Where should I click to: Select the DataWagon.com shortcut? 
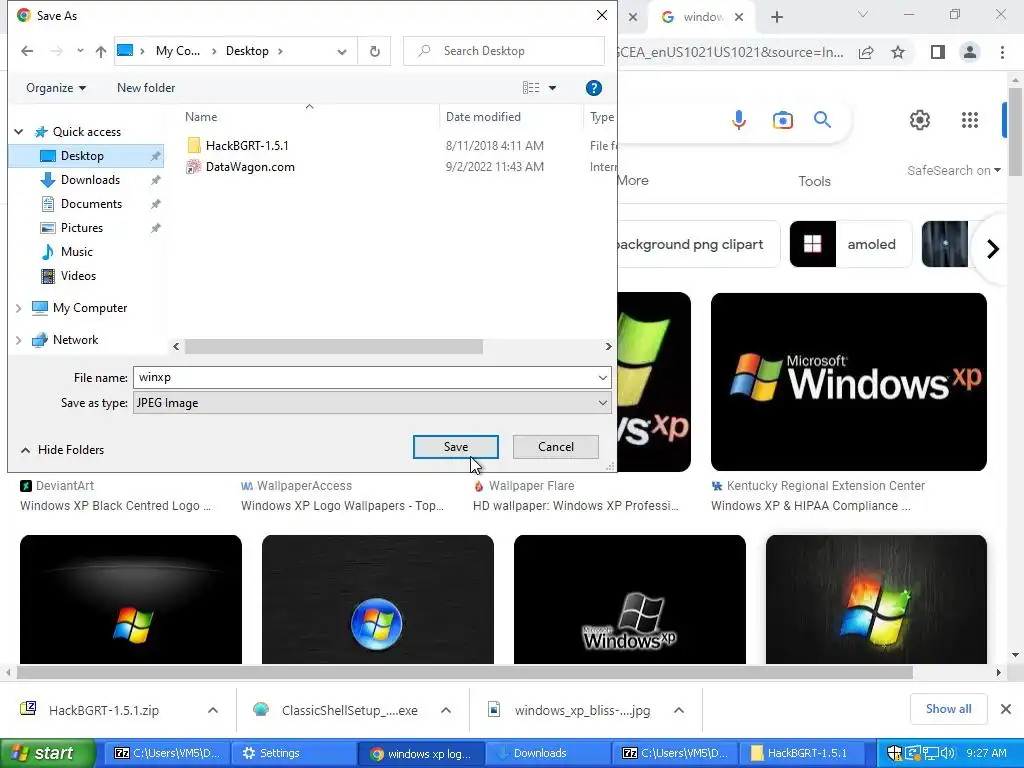(249, 167)
